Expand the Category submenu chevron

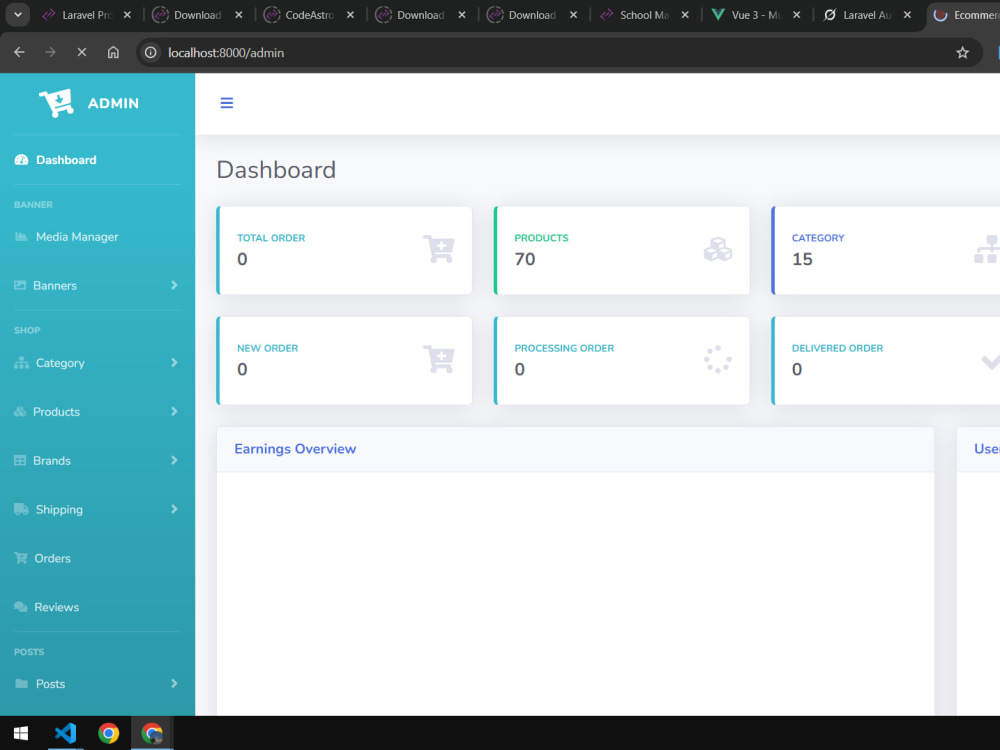click(174, 362)
